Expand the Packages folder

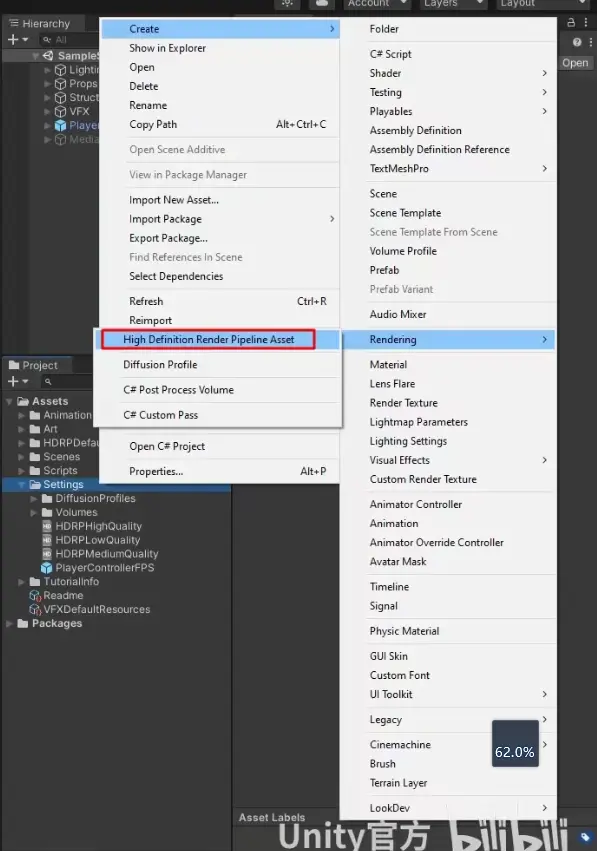pyautogui.click(x=9, y=624)
